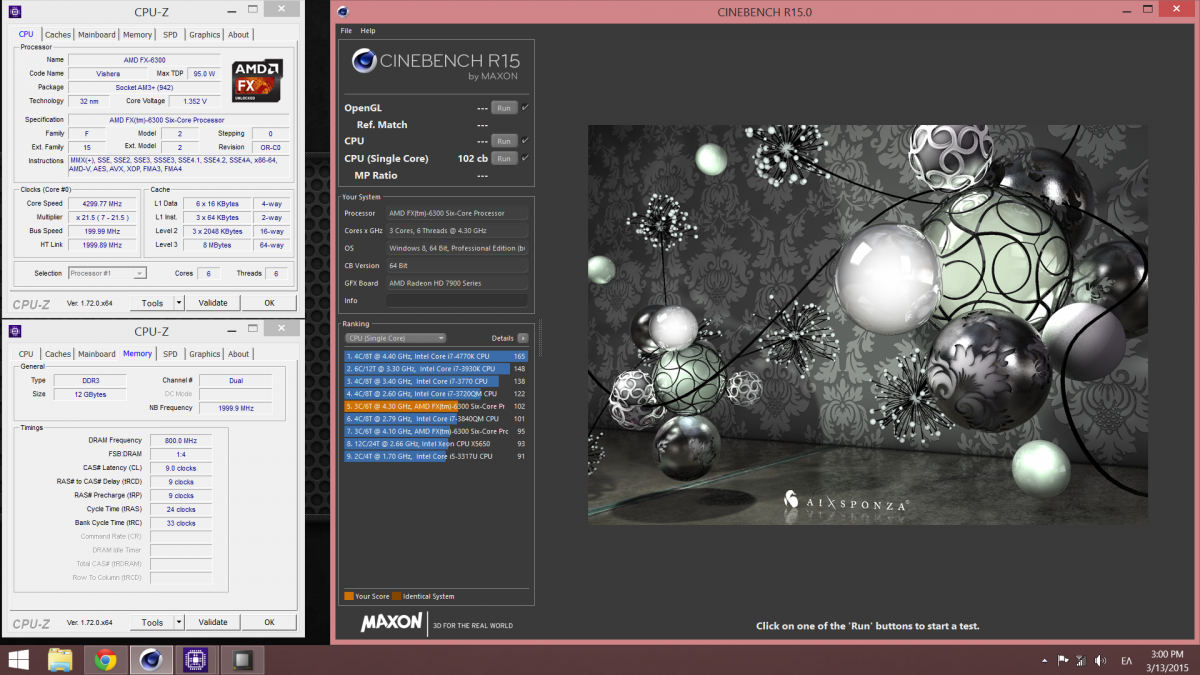Click the Info text field in Cinebench
The image size is (1200, 675).
[x=456, y=300]
